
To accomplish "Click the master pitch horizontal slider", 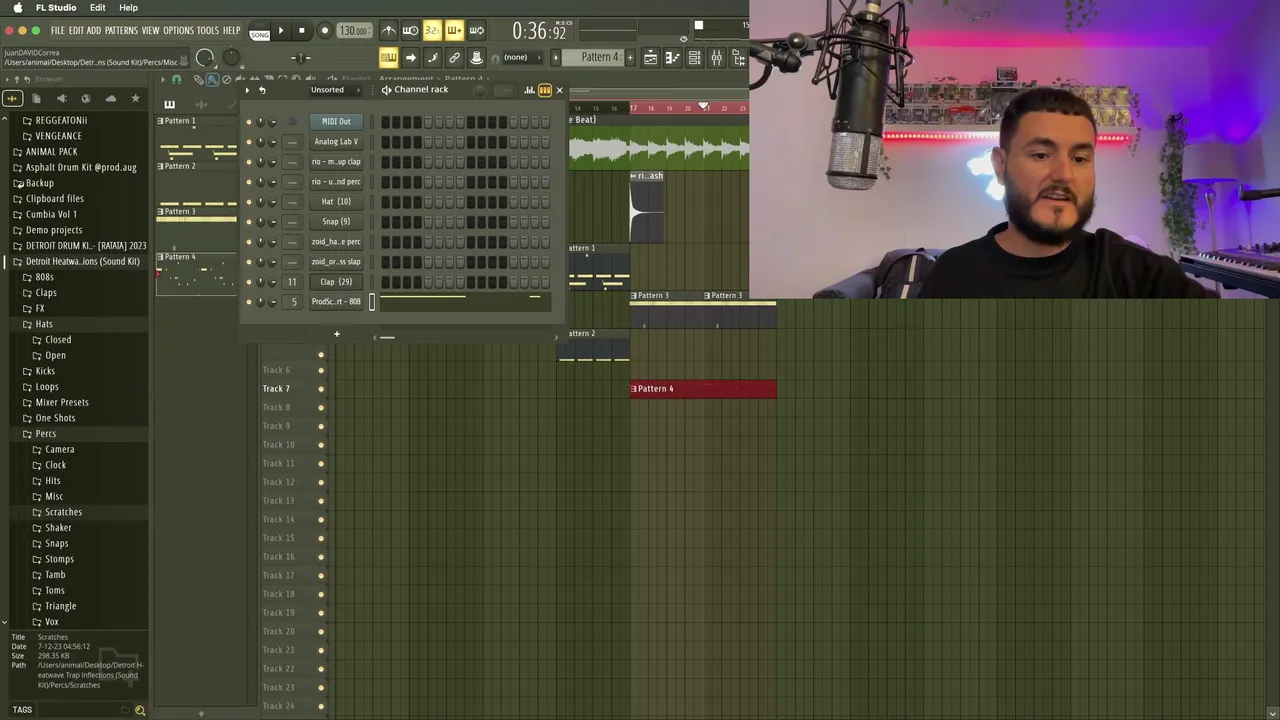I will 300,58.
